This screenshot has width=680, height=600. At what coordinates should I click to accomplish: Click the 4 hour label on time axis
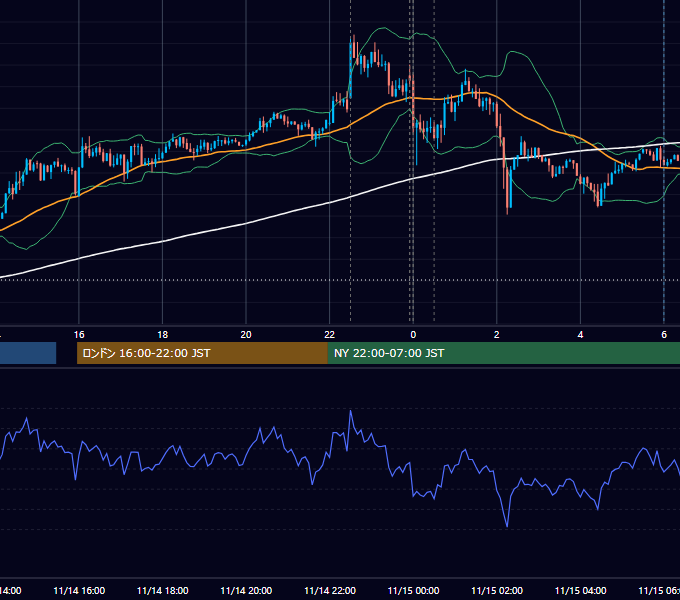point(580,335)
